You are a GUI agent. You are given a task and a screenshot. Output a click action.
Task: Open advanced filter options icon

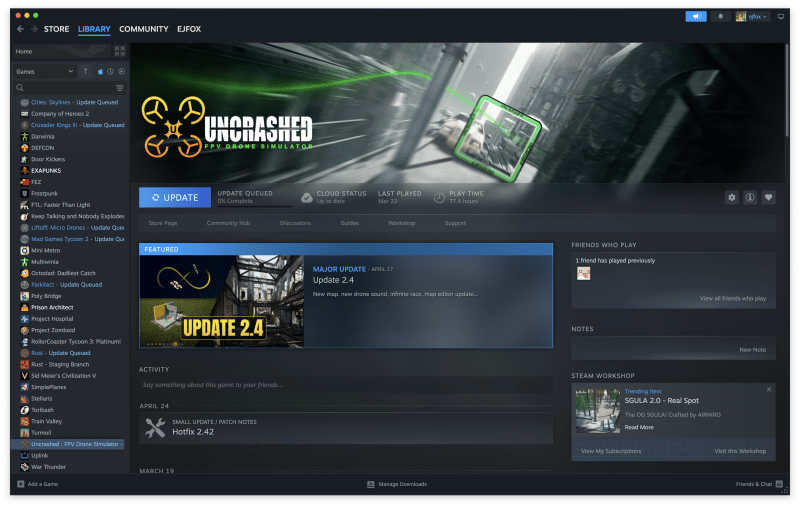coord(120,88)
